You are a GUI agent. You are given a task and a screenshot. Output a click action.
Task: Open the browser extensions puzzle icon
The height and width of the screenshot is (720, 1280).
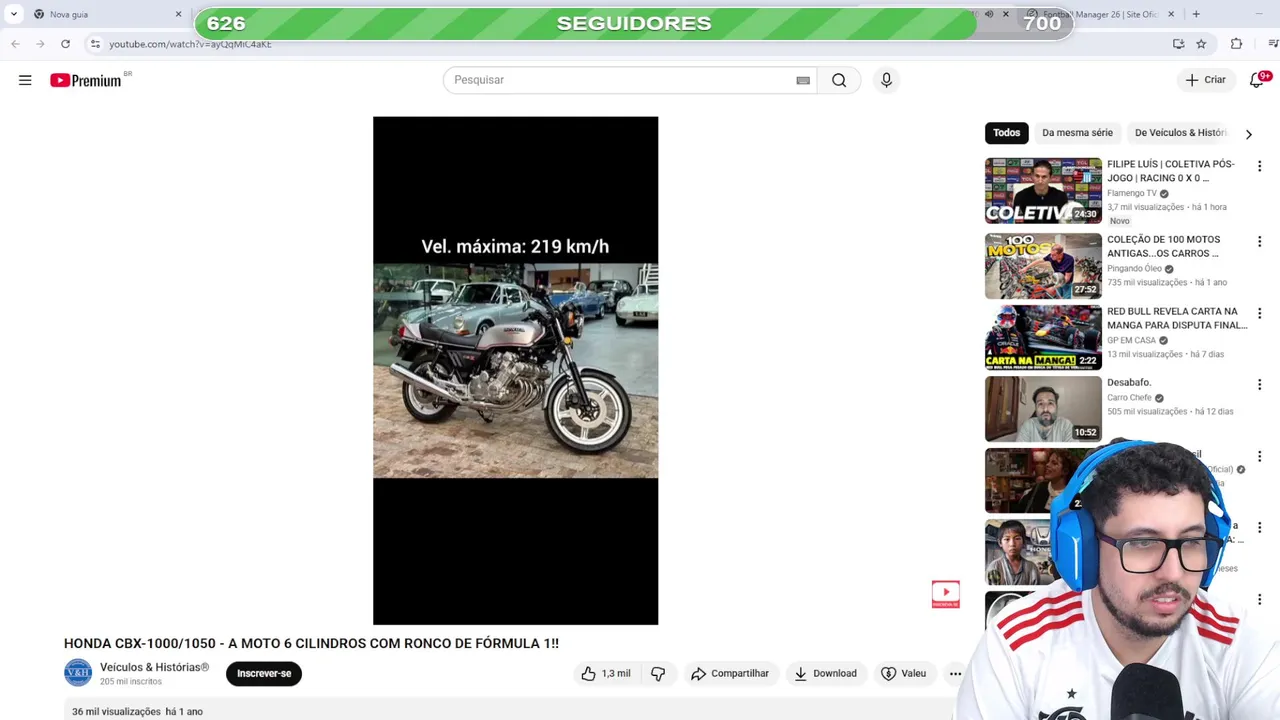(1236, 44)
